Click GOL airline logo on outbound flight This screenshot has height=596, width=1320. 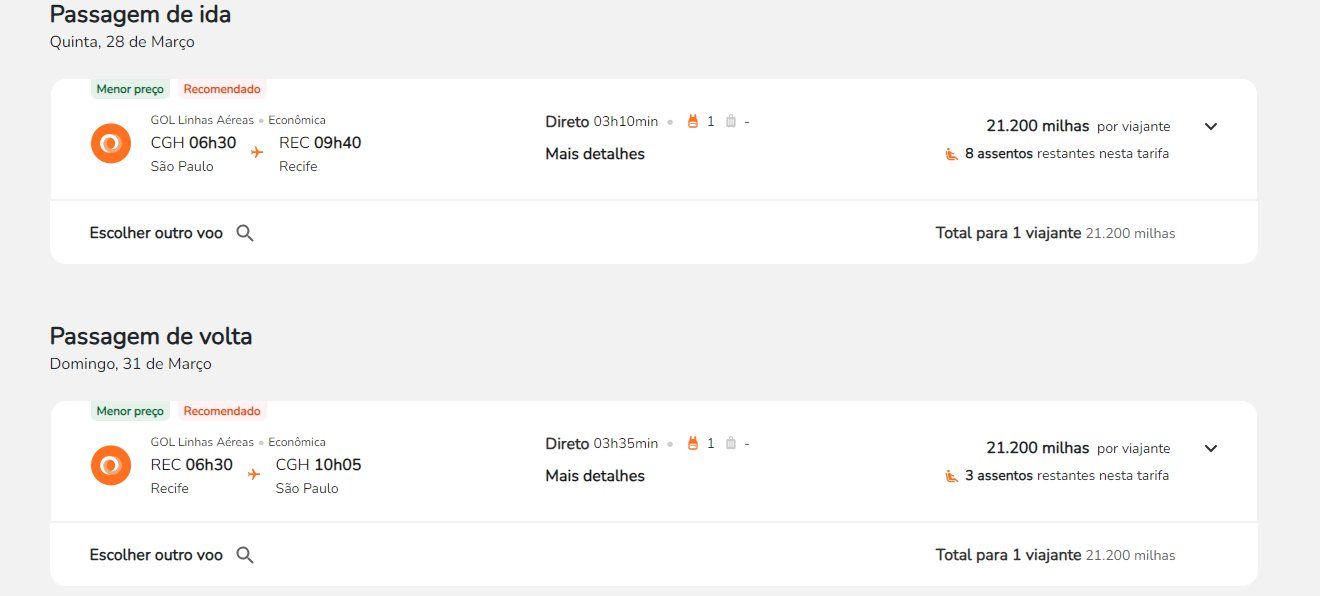tap(111, 143)
